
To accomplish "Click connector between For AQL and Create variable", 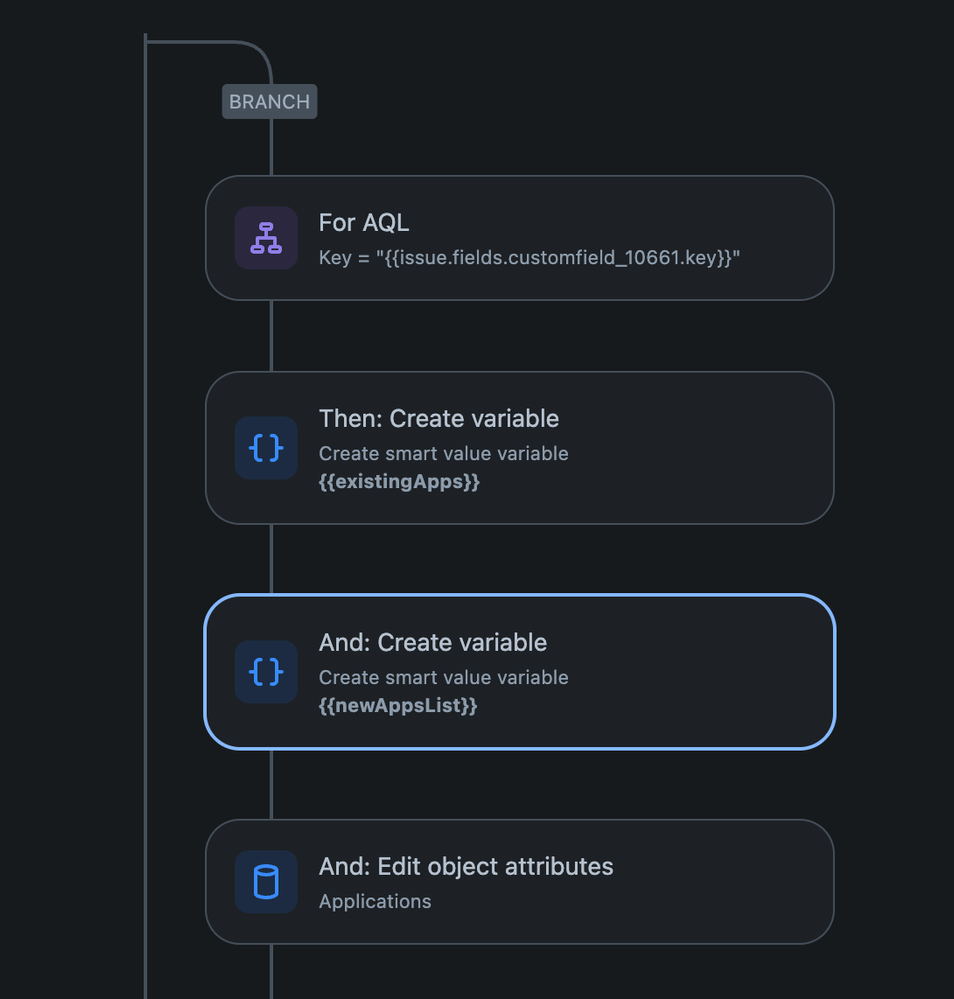I will pos(271,336).
